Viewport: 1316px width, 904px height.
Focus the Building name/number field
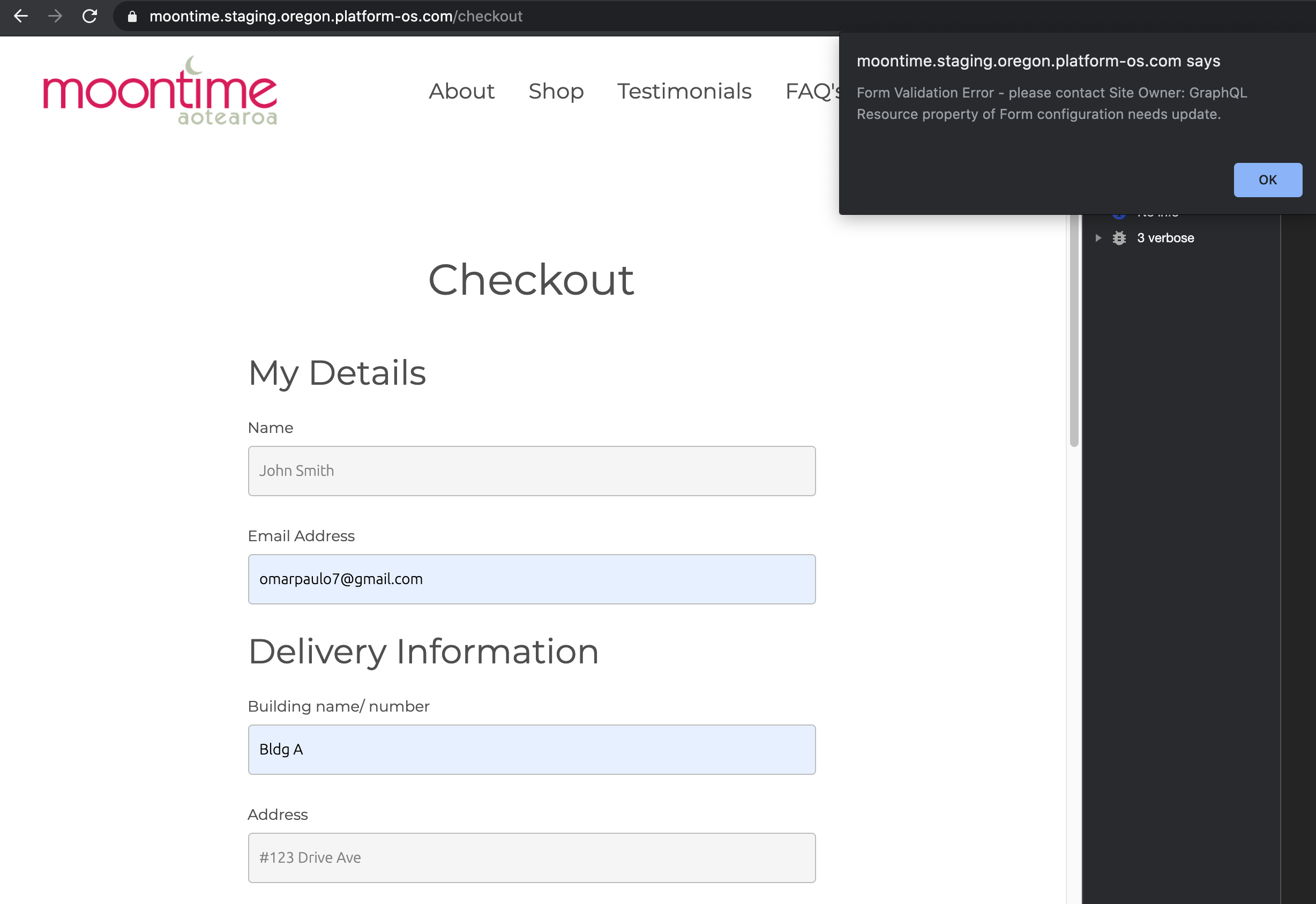531,749
